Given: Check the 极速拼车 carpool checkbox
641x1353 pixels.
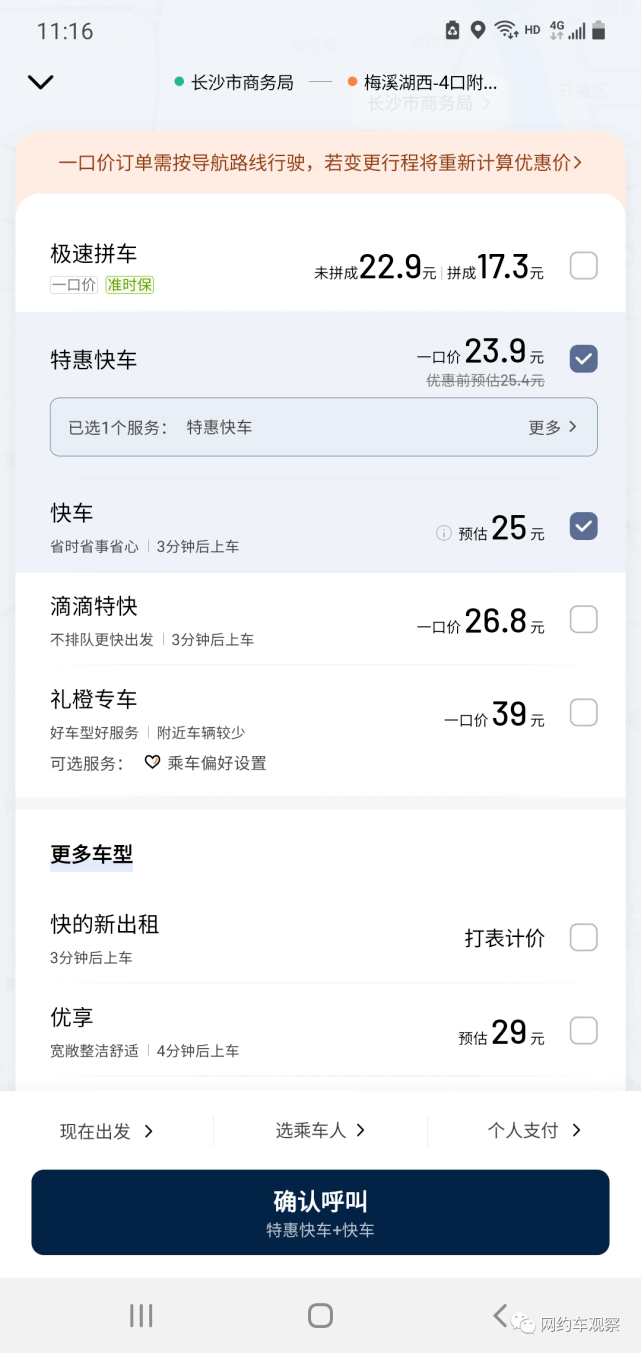Looking at the screenshot, I should click(583, 266).
